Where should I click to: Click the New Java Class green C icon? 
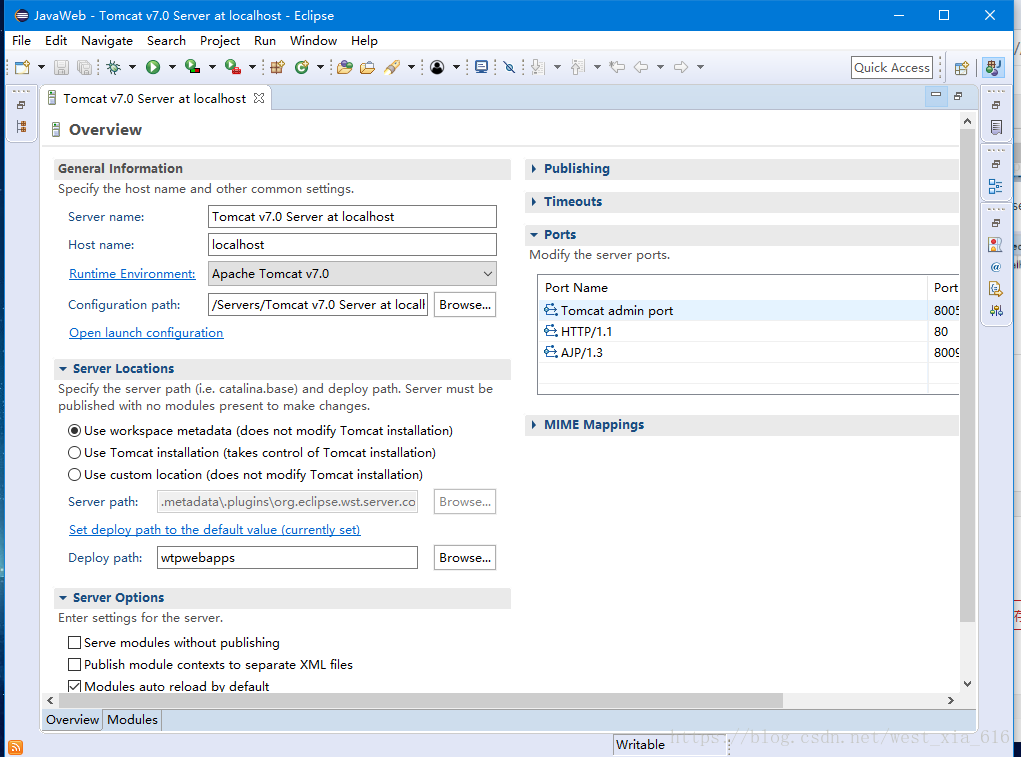click(301, 67)
